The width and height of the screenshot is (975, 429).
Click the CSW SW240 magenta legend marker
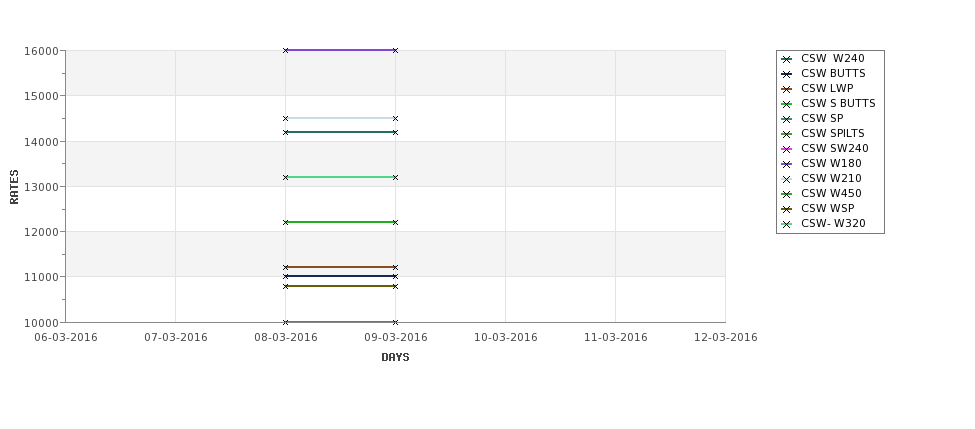pyautogui.click(x=787, y=149)
